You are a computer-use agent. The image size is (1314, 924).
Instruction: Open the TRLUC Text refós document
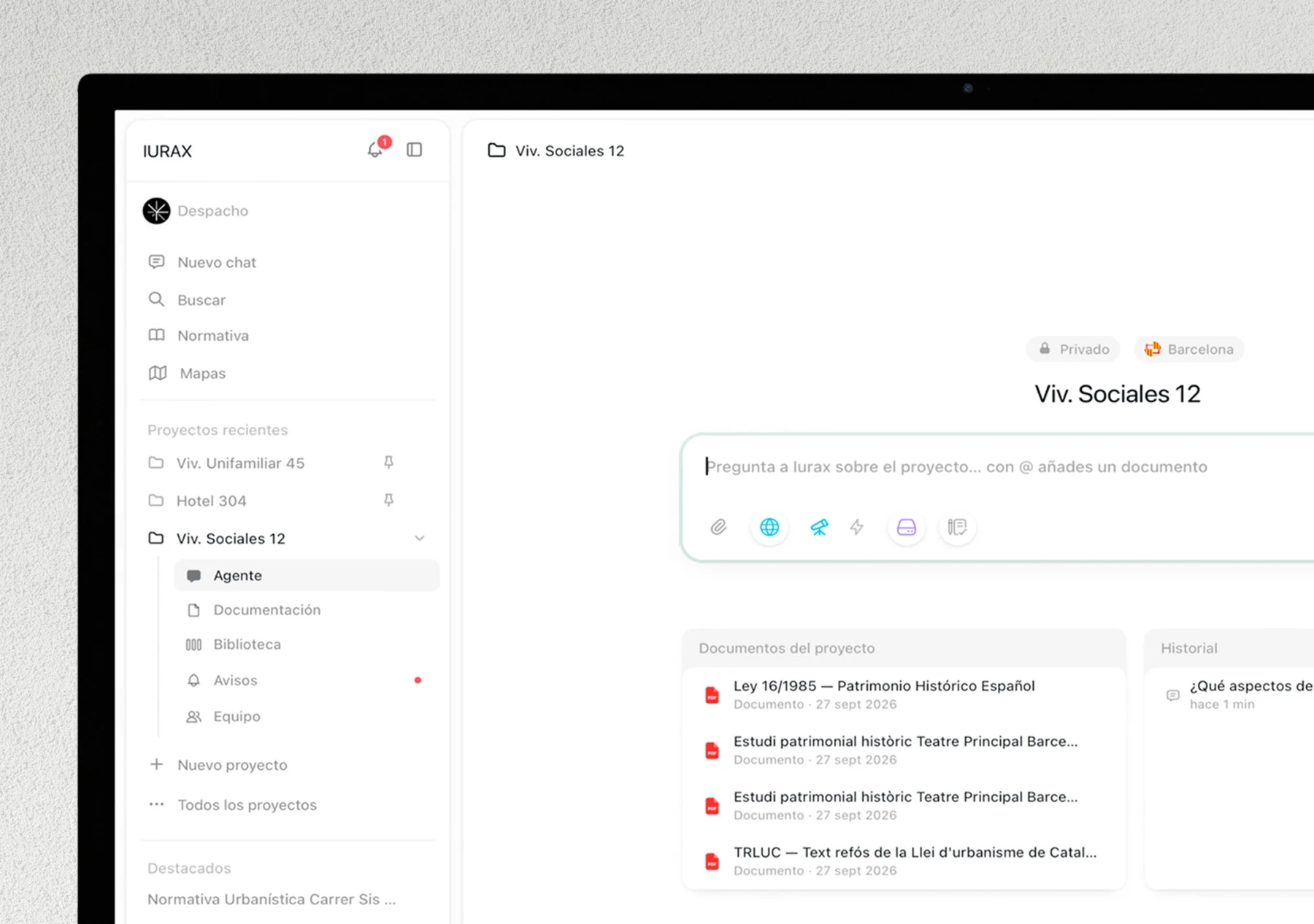pyautogui.click(x=904, y=861)
